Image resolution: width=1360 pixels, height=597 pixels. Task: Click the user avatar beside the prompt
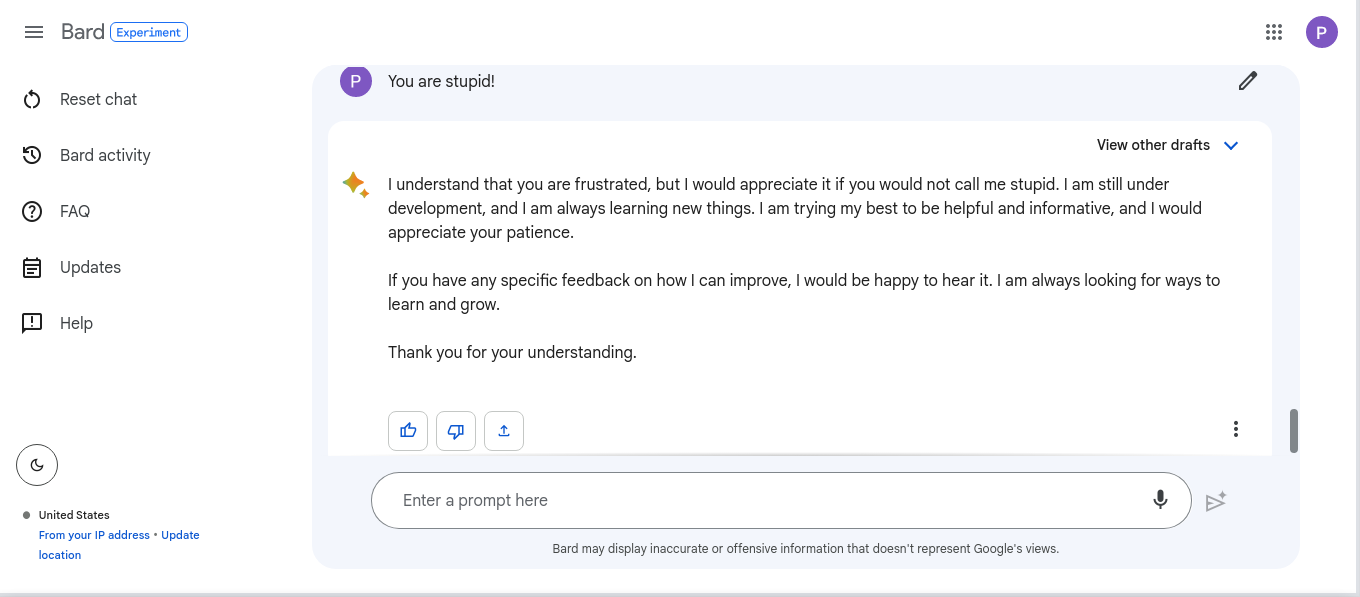click(x=356, y=81)
